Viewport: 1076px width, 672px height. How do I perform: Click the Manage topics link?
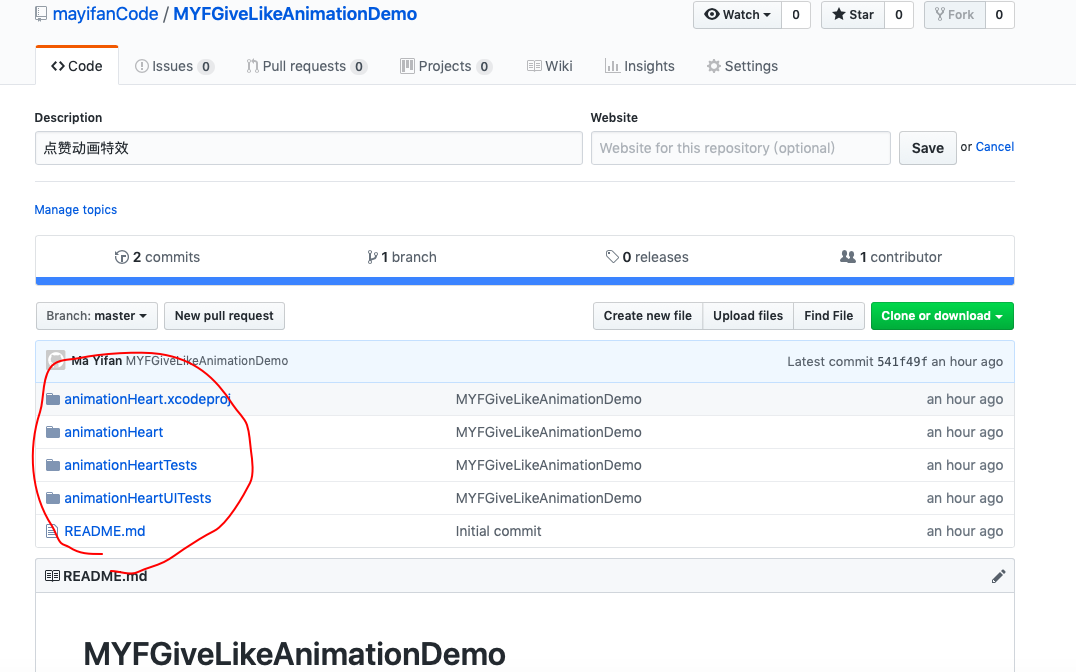pyautogui.click(x=75, y=209)
